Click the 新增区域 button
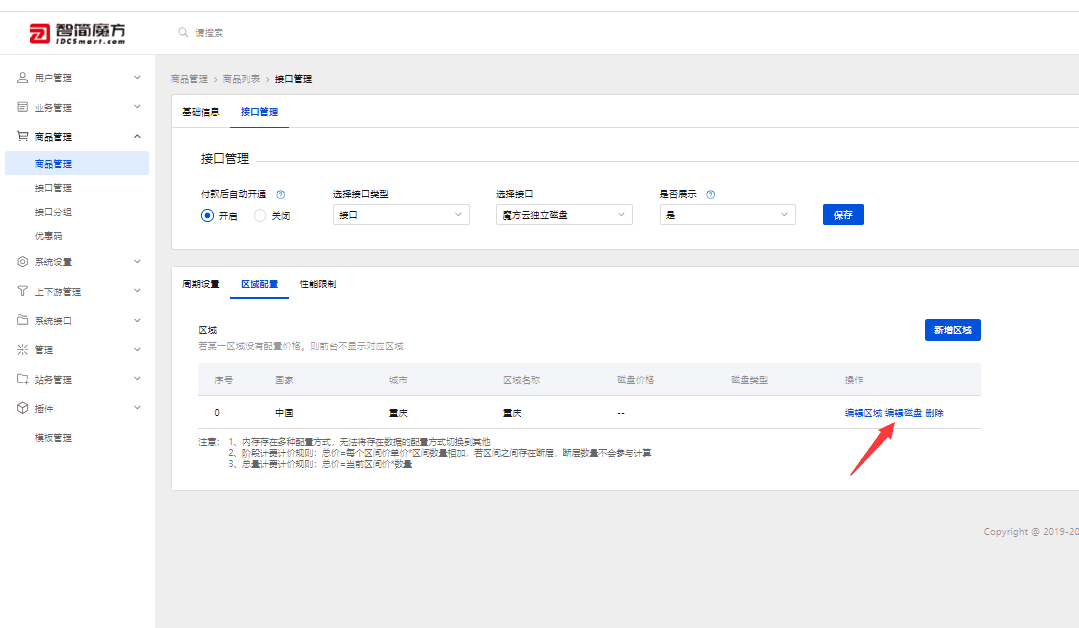The image size is (1079, 628). tap(952, 330)
